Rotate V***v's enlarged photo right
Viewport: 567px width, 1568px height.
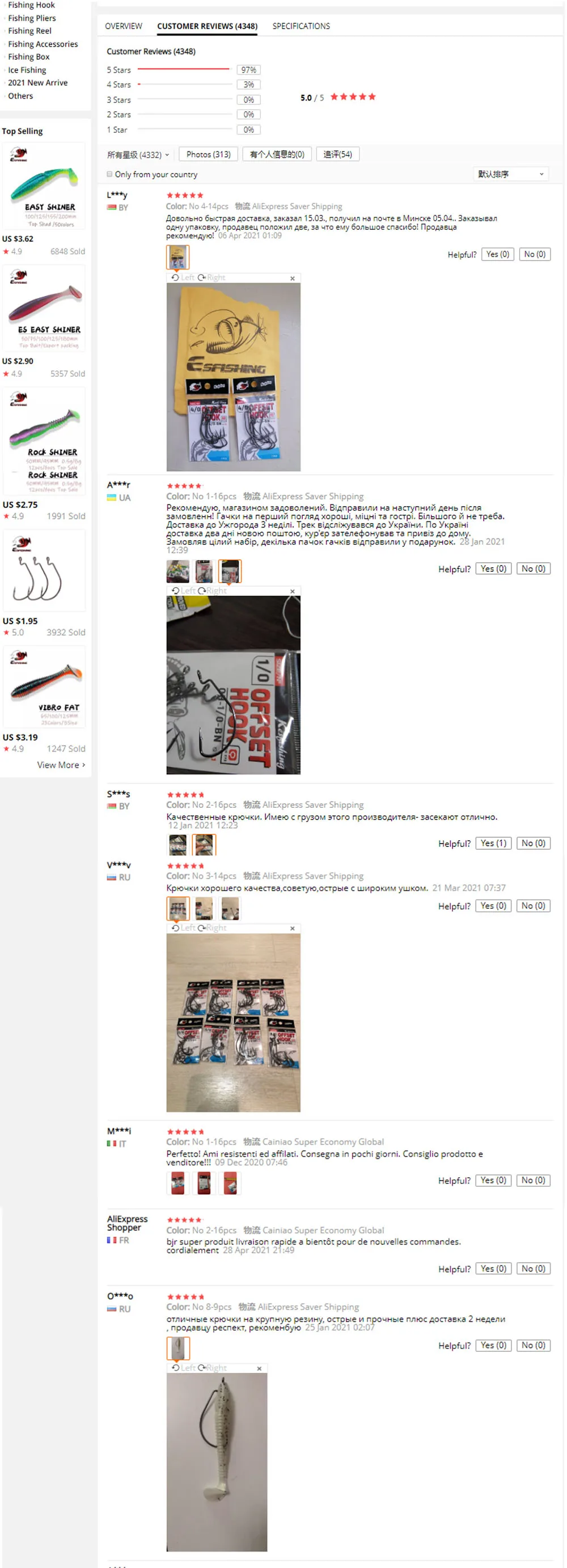(x=211, y=928)
